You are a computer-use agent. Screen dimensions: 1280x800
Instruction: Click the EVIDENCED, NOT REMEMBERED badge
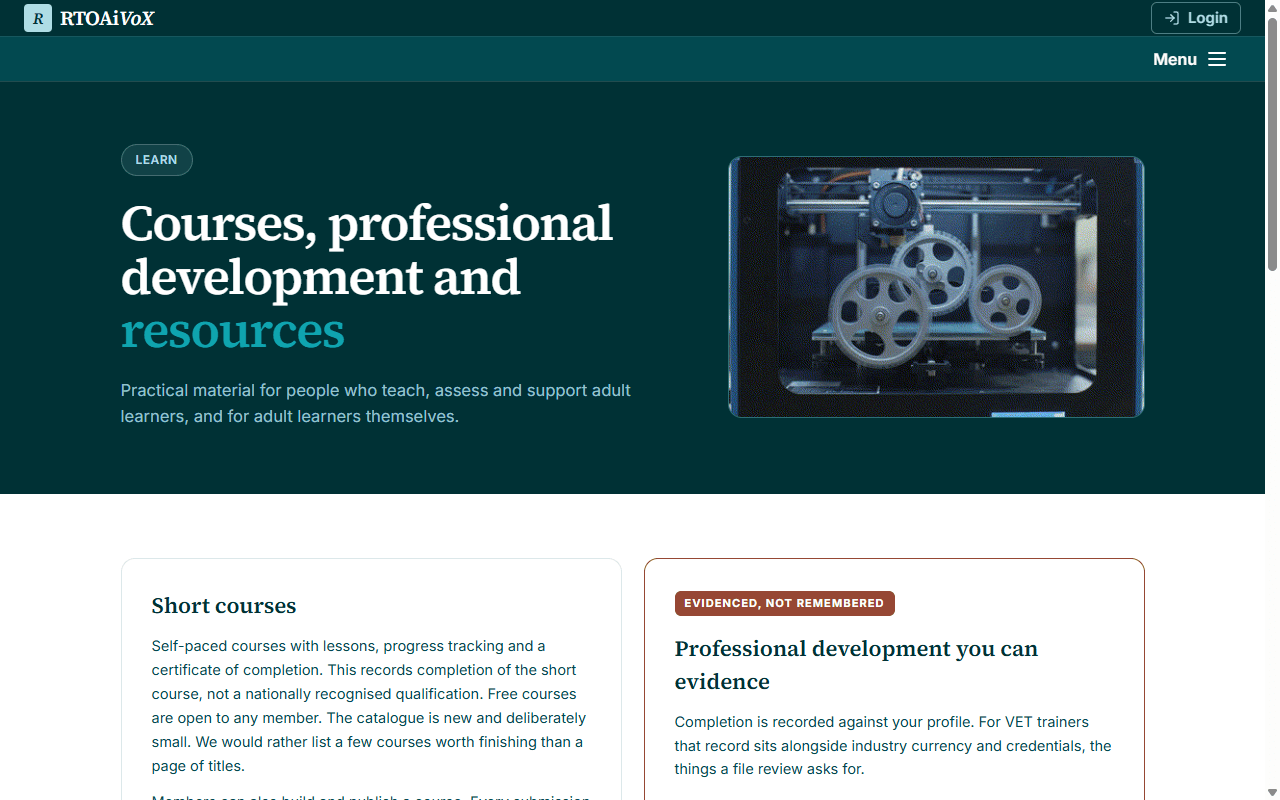(x=785, y=603)
